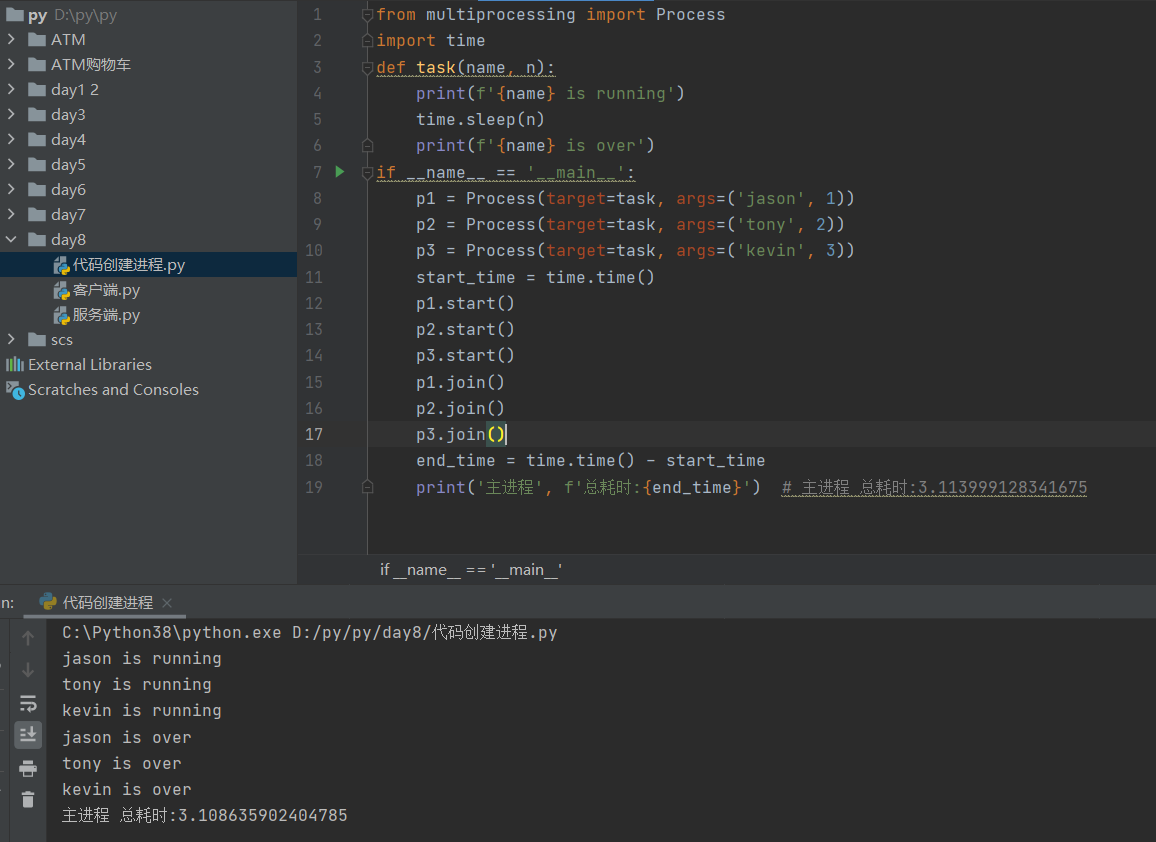Select the 代码创建进程 run tab
The image size is (1156, 842).
[107, 602]
